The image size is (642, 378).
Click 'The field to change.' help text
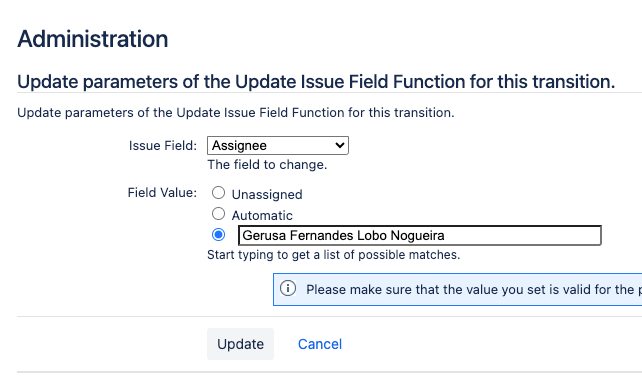point(267,165)
